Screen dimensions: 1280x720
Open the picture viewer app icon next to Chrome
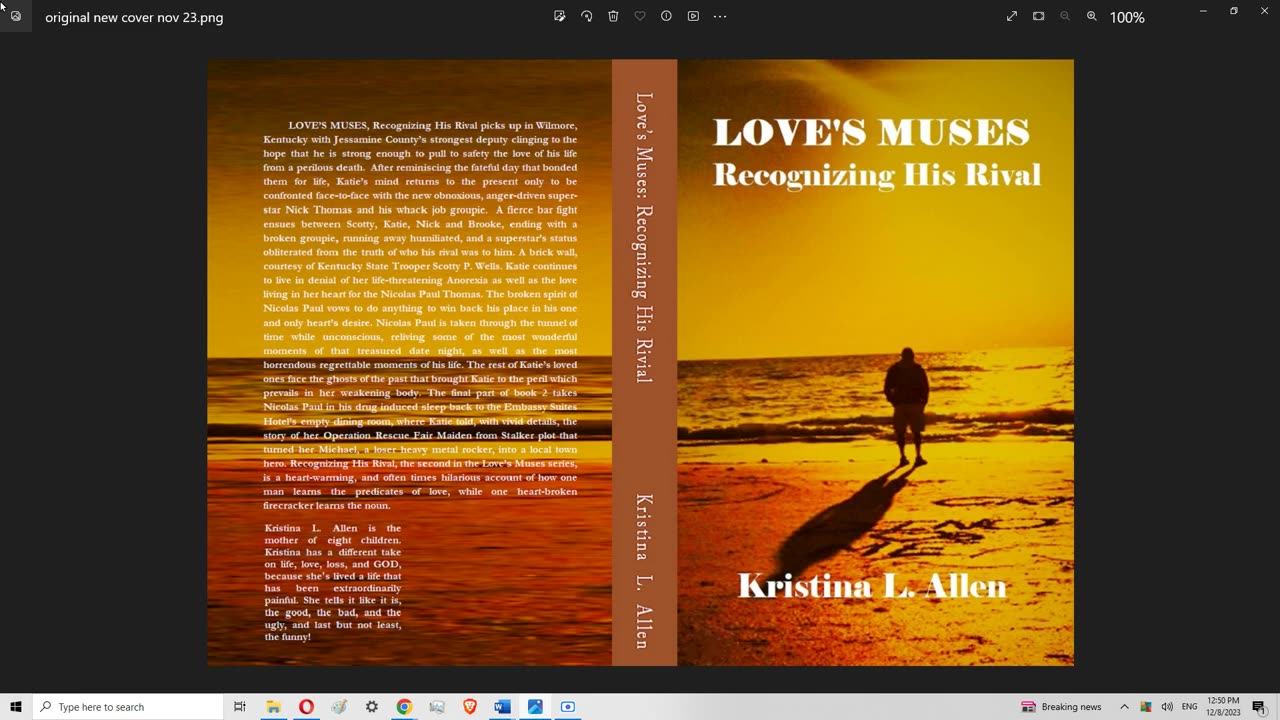pyautogui.click(x=437, y=707)
